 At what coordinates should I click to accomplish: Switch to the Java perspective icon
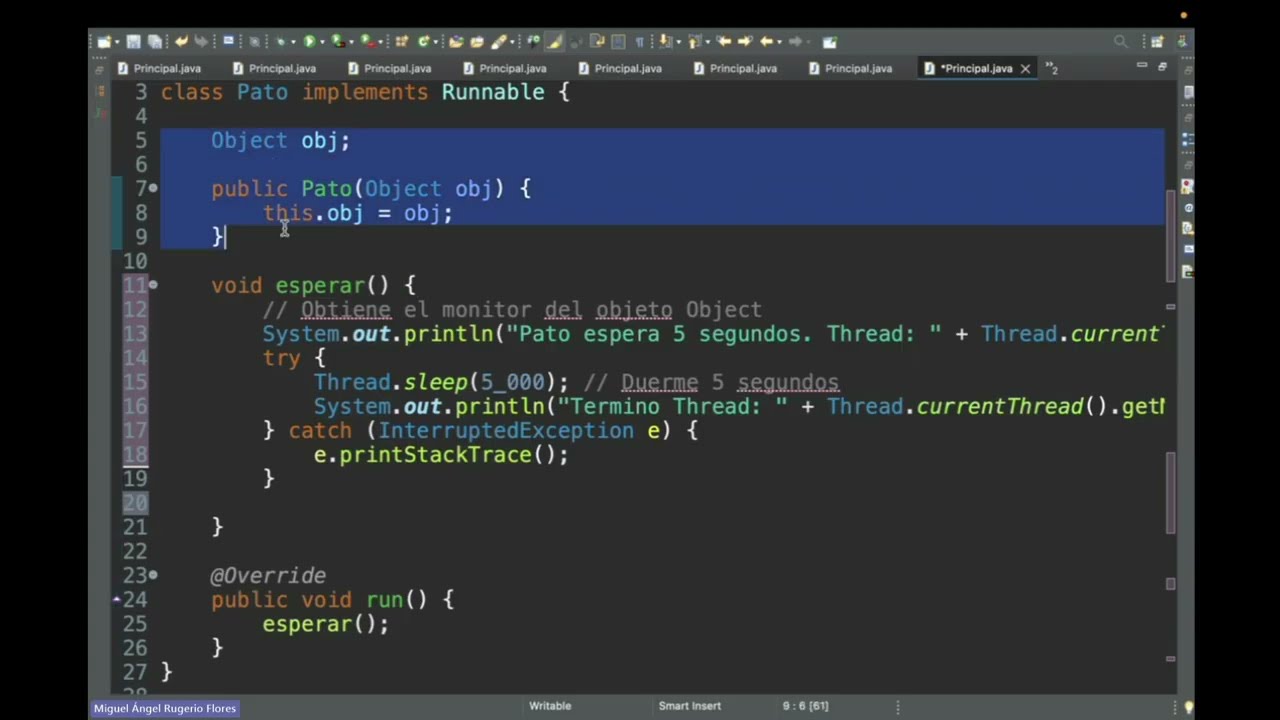click(x=1183, y=42)
